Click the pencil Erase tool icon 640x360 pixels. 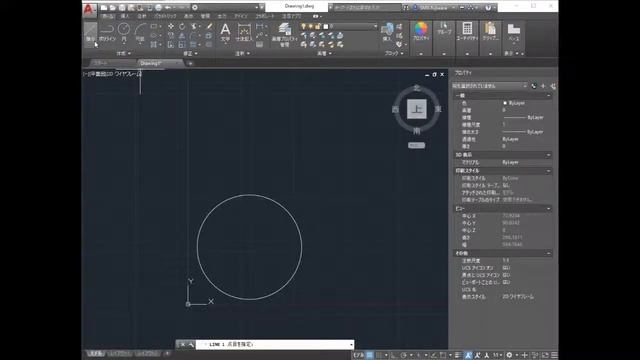click(x=209, y=26)
